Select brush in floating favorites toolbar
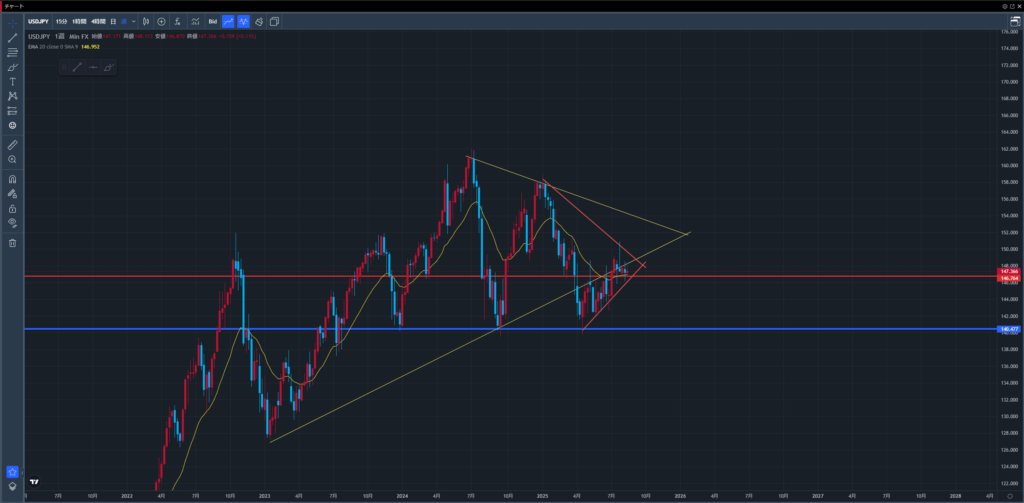 [108, 67]
